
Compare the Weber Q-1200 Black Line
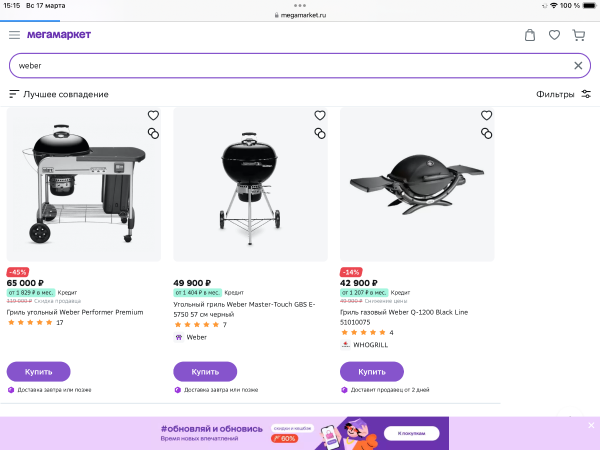click(x=486, y=133)
